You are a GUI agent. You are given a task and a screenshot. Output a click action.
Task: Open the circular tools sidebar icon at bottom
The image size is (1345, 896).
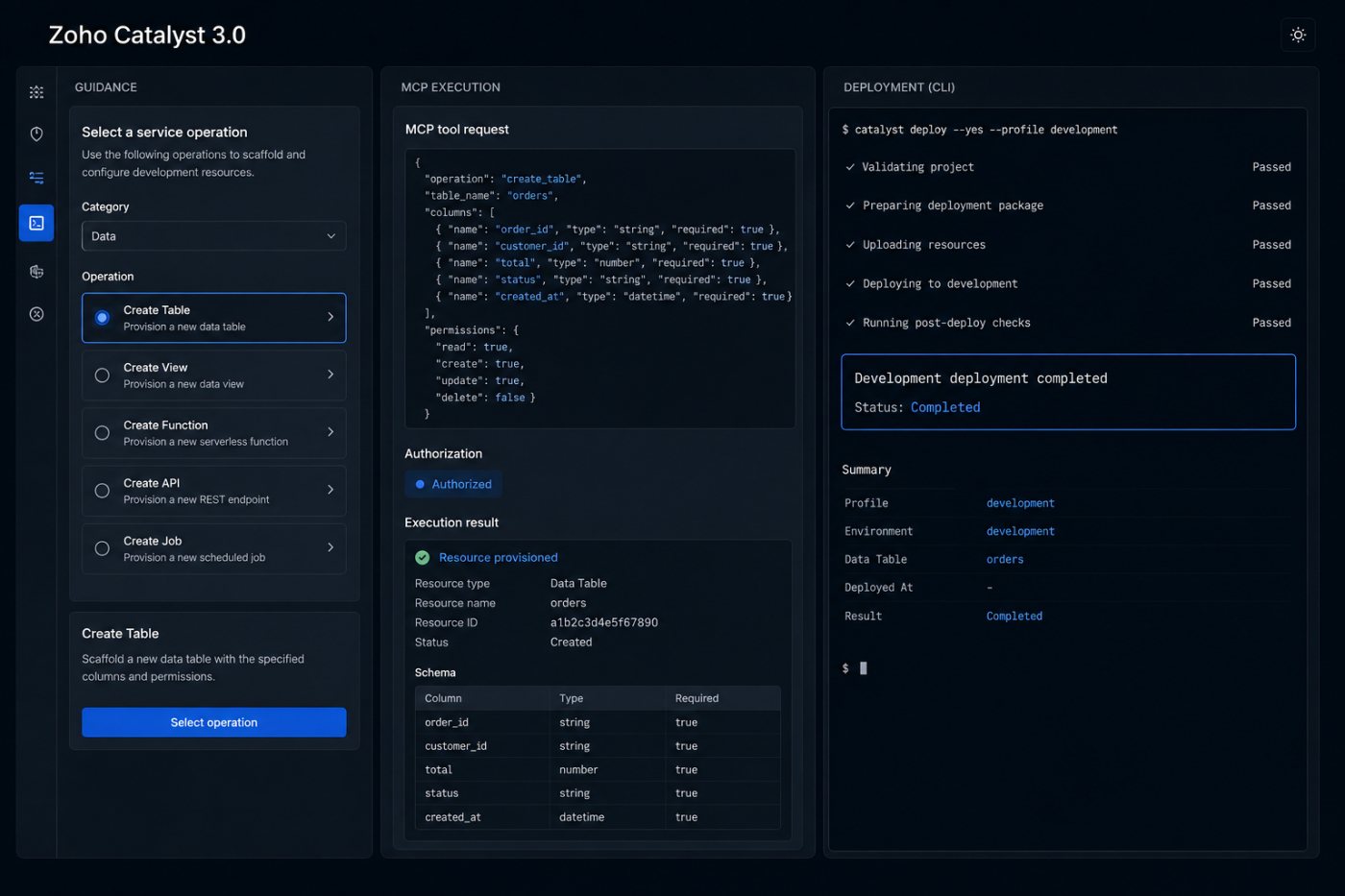(37, 314)
